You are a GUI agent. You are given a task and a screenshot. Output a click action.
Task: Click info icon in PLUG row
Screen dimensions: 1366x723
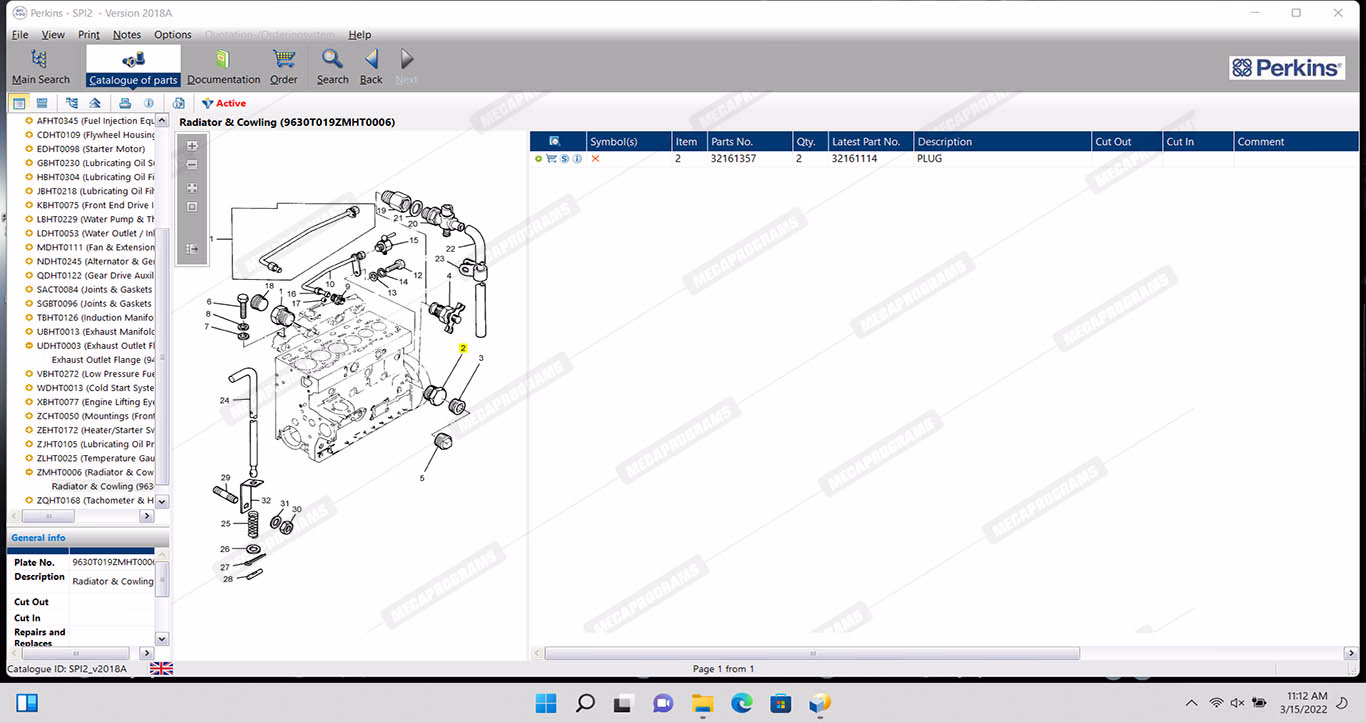578,159
